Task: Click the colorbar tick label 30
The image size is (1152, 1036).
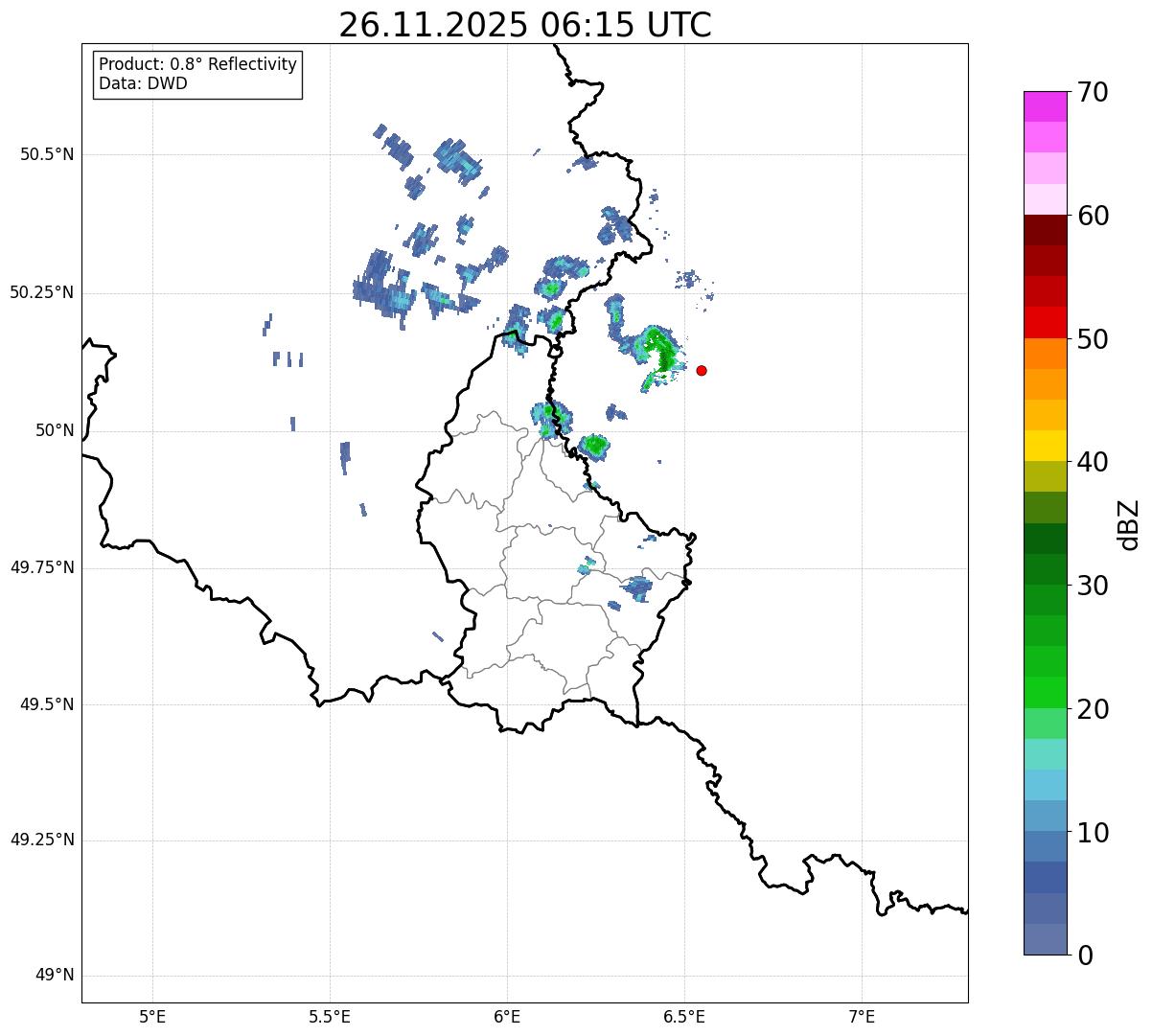Action: point(1092,586)
